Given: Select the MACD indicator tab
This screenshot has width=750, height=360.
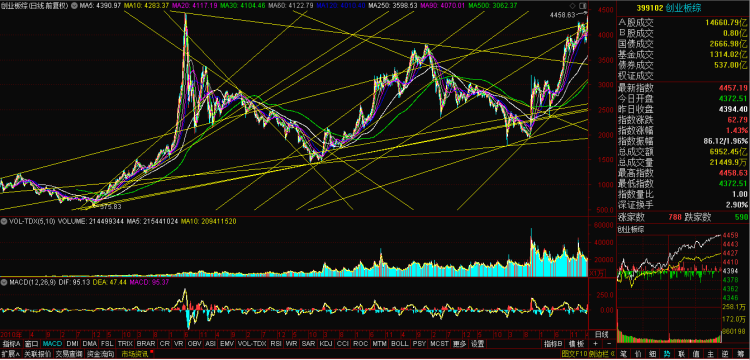Looking at the screenshot, I should tap(53, 344).
